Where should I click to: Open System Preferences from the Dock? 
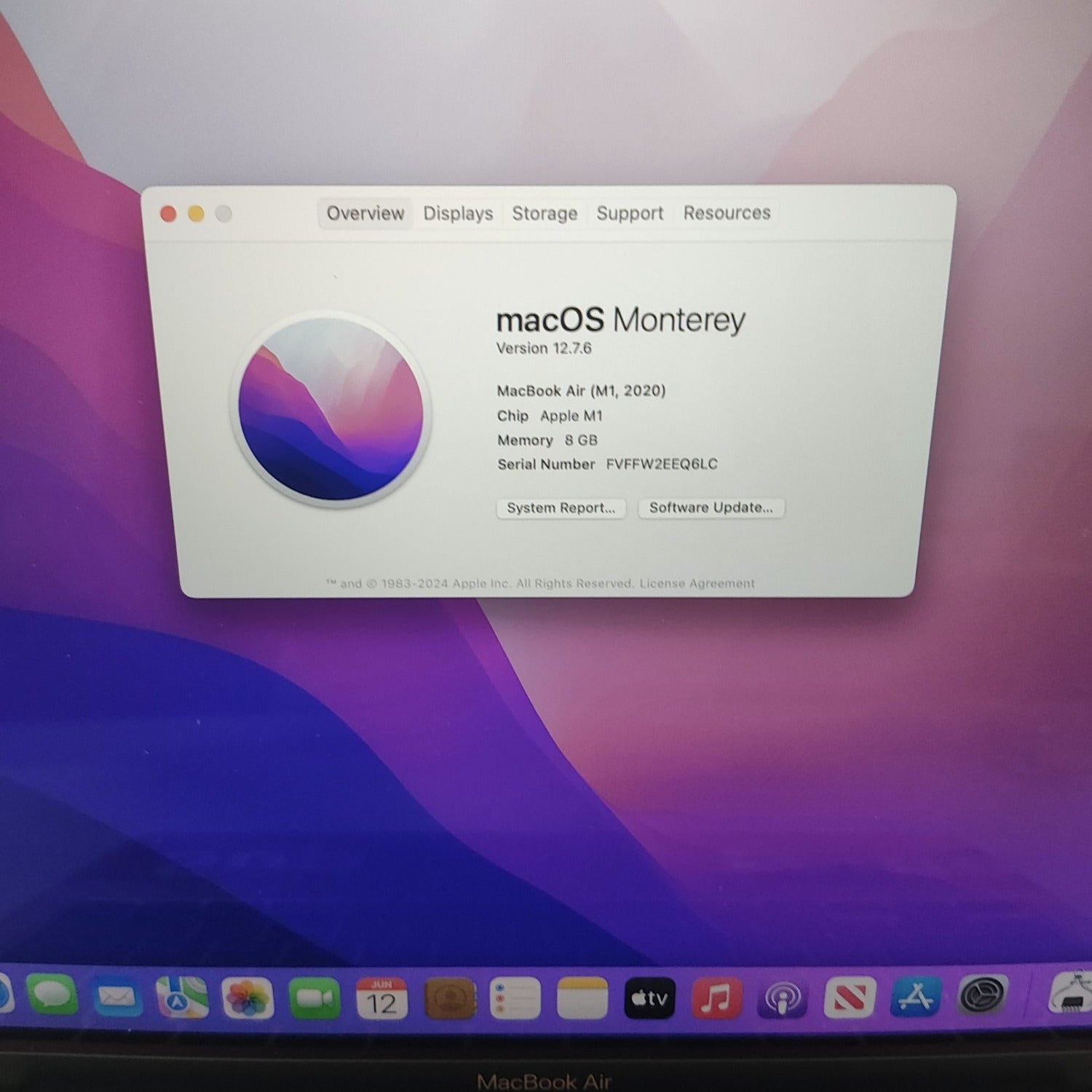point(983,994)
